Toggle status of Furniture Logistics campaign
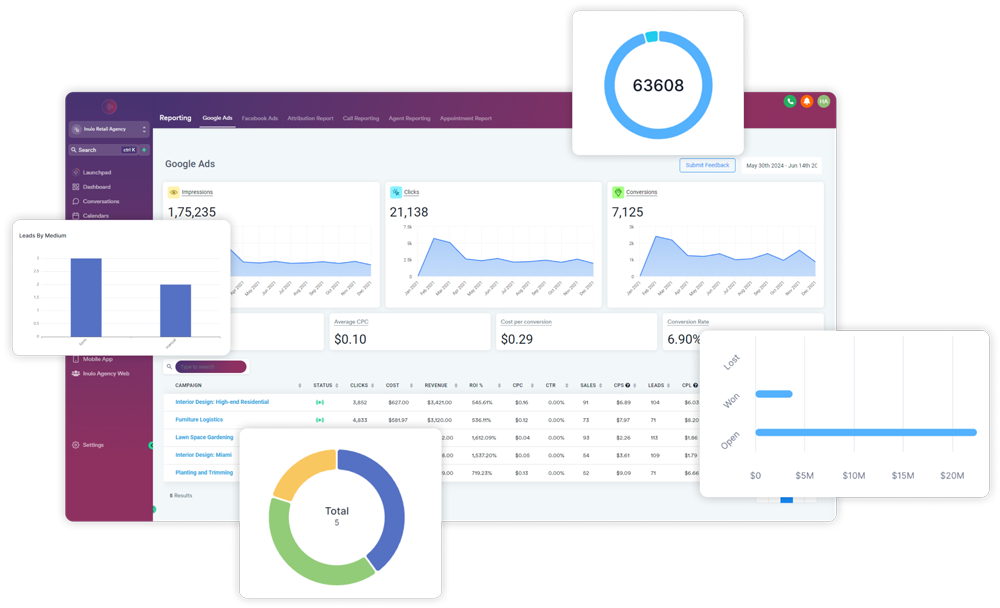 click(x=321, y=420)
